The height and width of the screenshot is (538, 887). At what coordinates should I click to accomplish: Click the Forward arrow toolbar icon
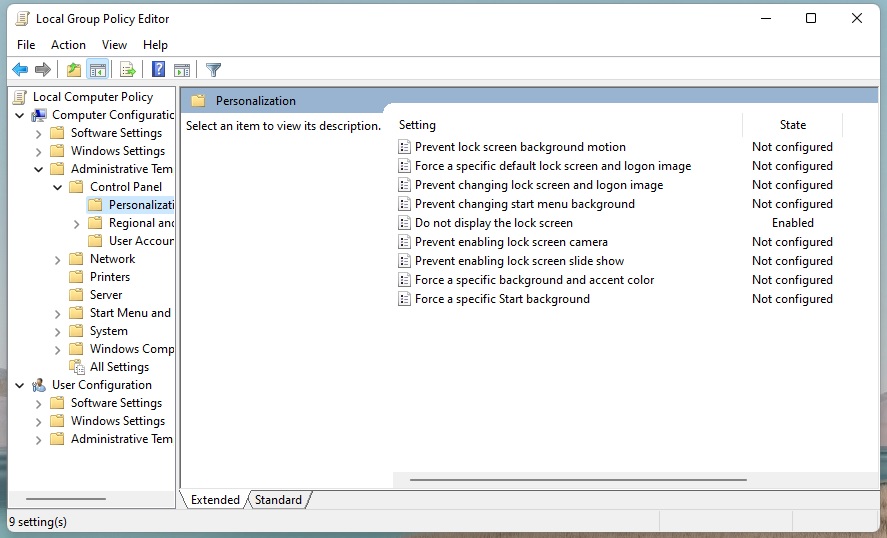tap(42, 70)
